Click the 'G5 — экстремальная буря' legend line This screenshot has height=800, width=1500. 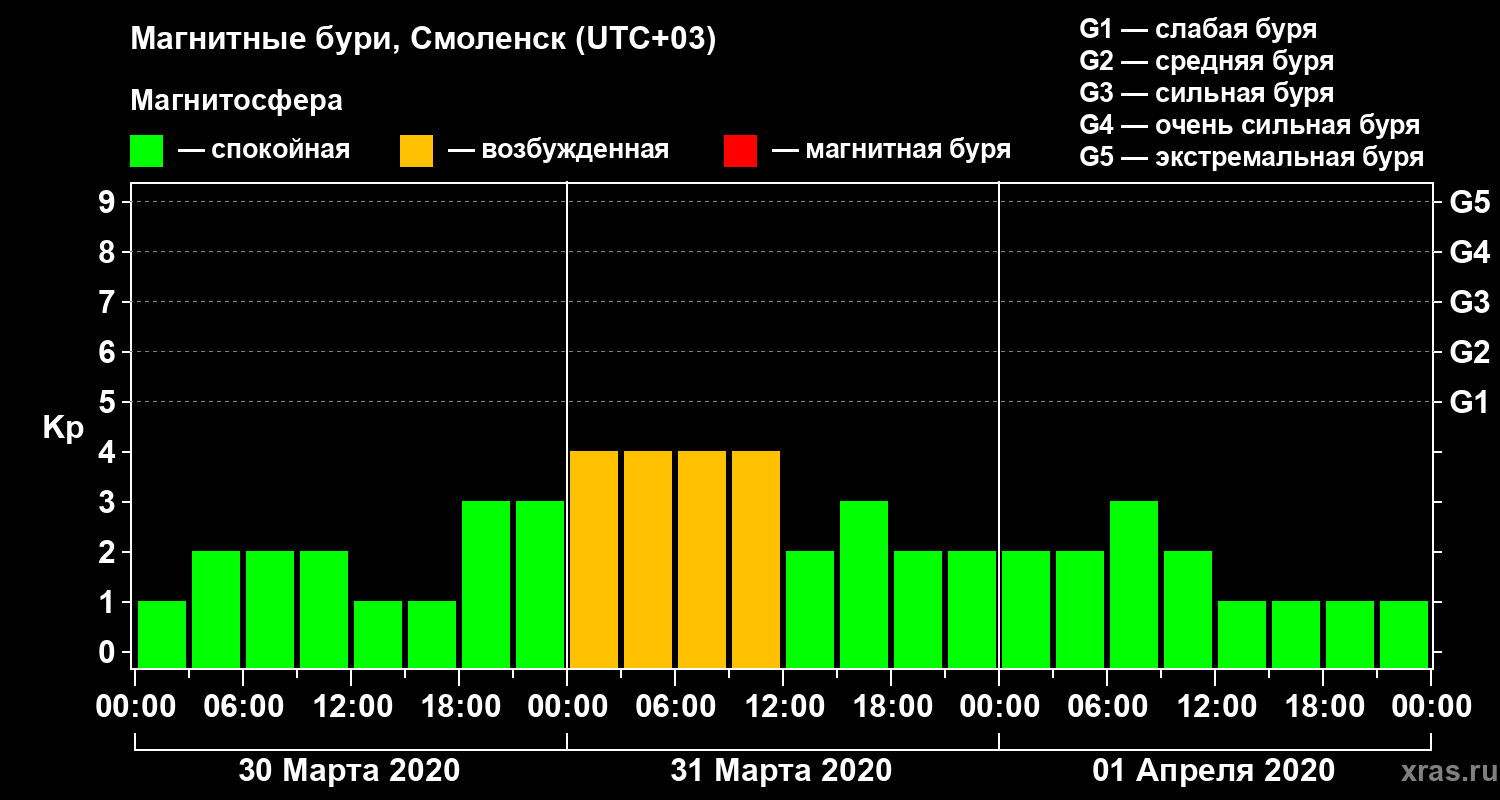[x=1251, y=158]
